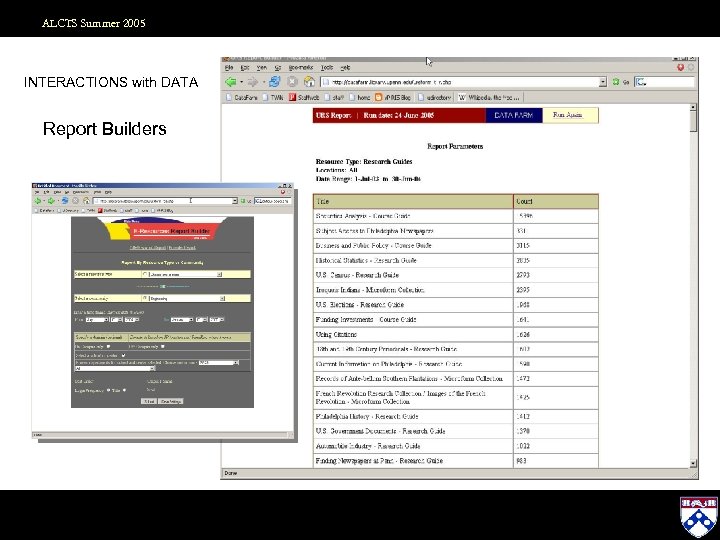The image size is (720, 540).
Task: Click the 'Using Citations' table row
Action: tap(456, 334)
